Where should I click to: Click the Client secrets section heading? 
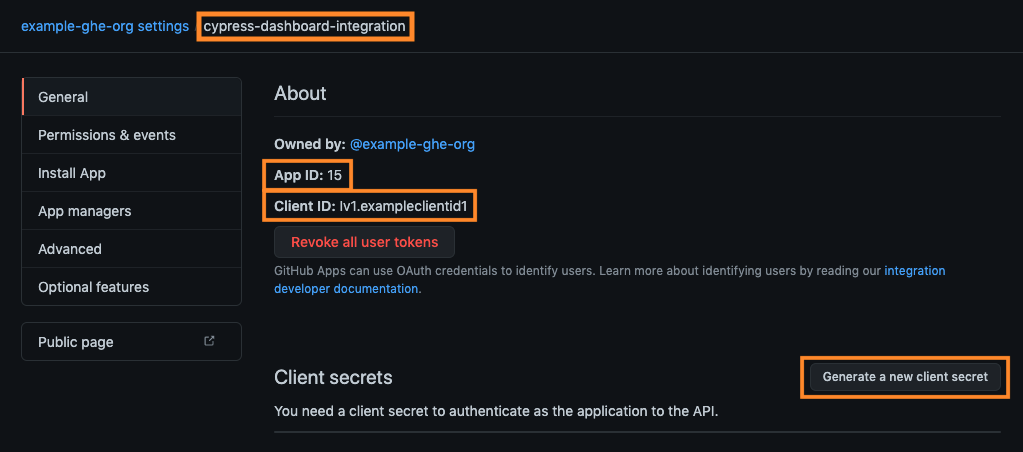coord(333,377)
